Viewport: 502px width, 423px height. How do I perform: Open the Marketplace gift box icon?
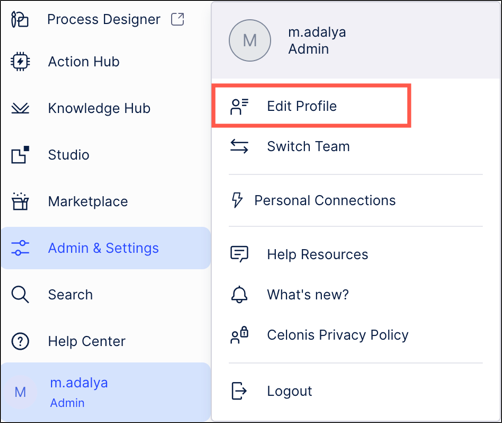20,201
